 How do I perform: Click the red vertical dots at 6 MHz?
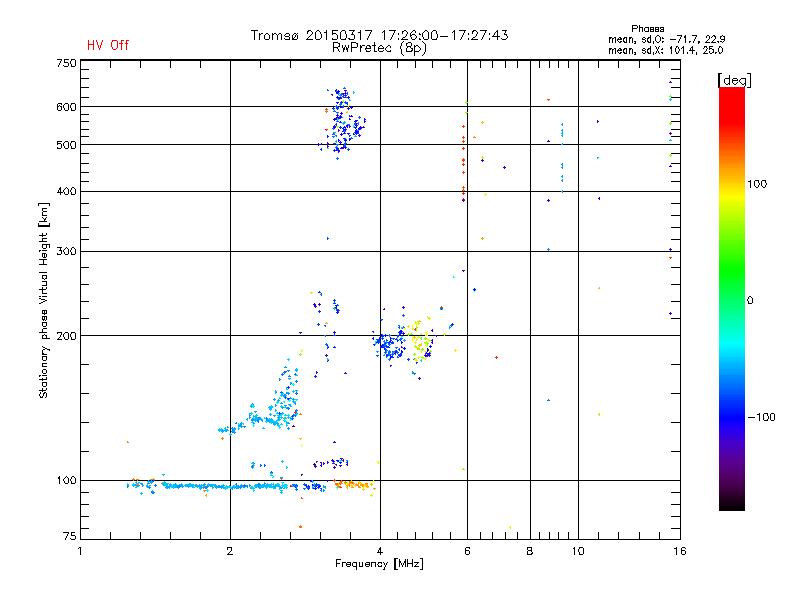(463, 163)
